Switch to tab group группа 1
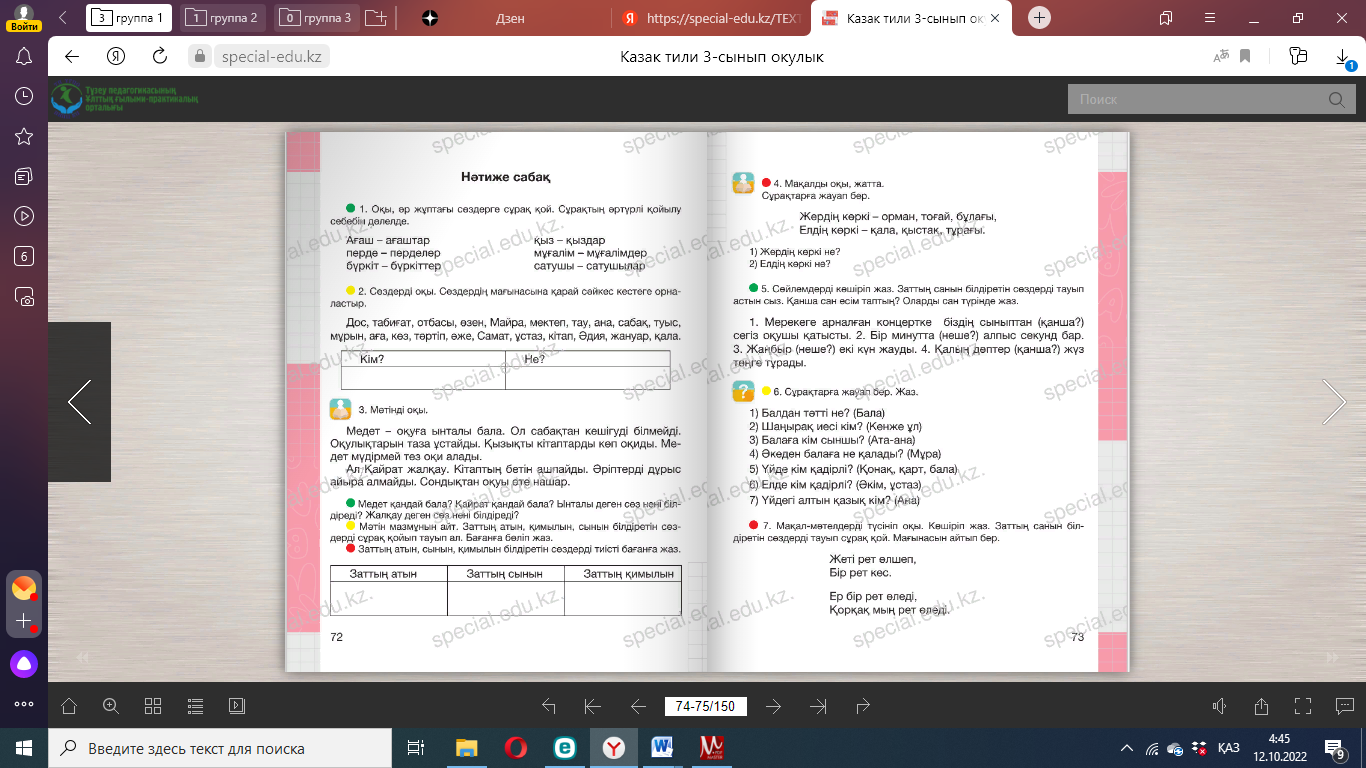The image size is (1366, 768). click(x=129, y=17)
